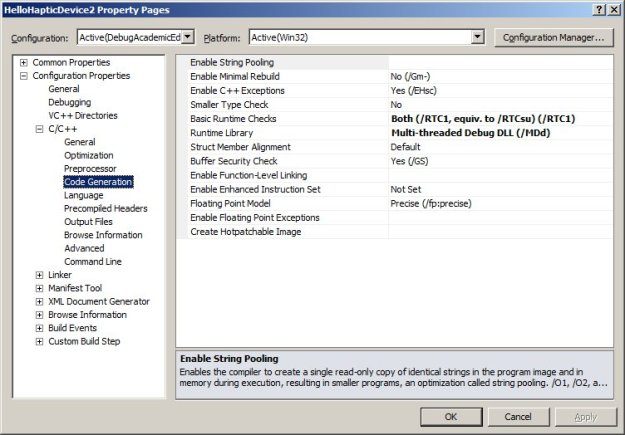Select Preprocessor in the tree

(89, 168)
